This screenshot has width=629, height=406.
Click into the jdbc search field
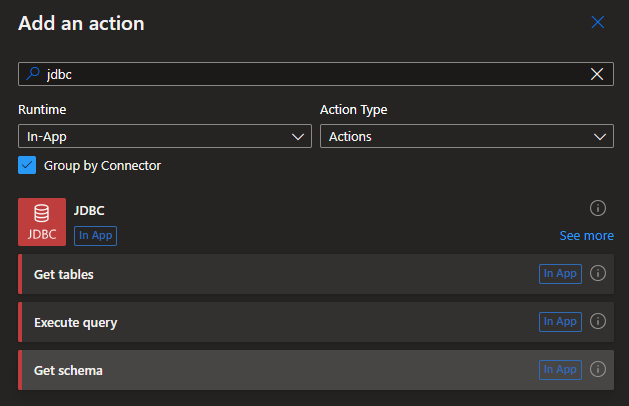[x=300, y=74]
